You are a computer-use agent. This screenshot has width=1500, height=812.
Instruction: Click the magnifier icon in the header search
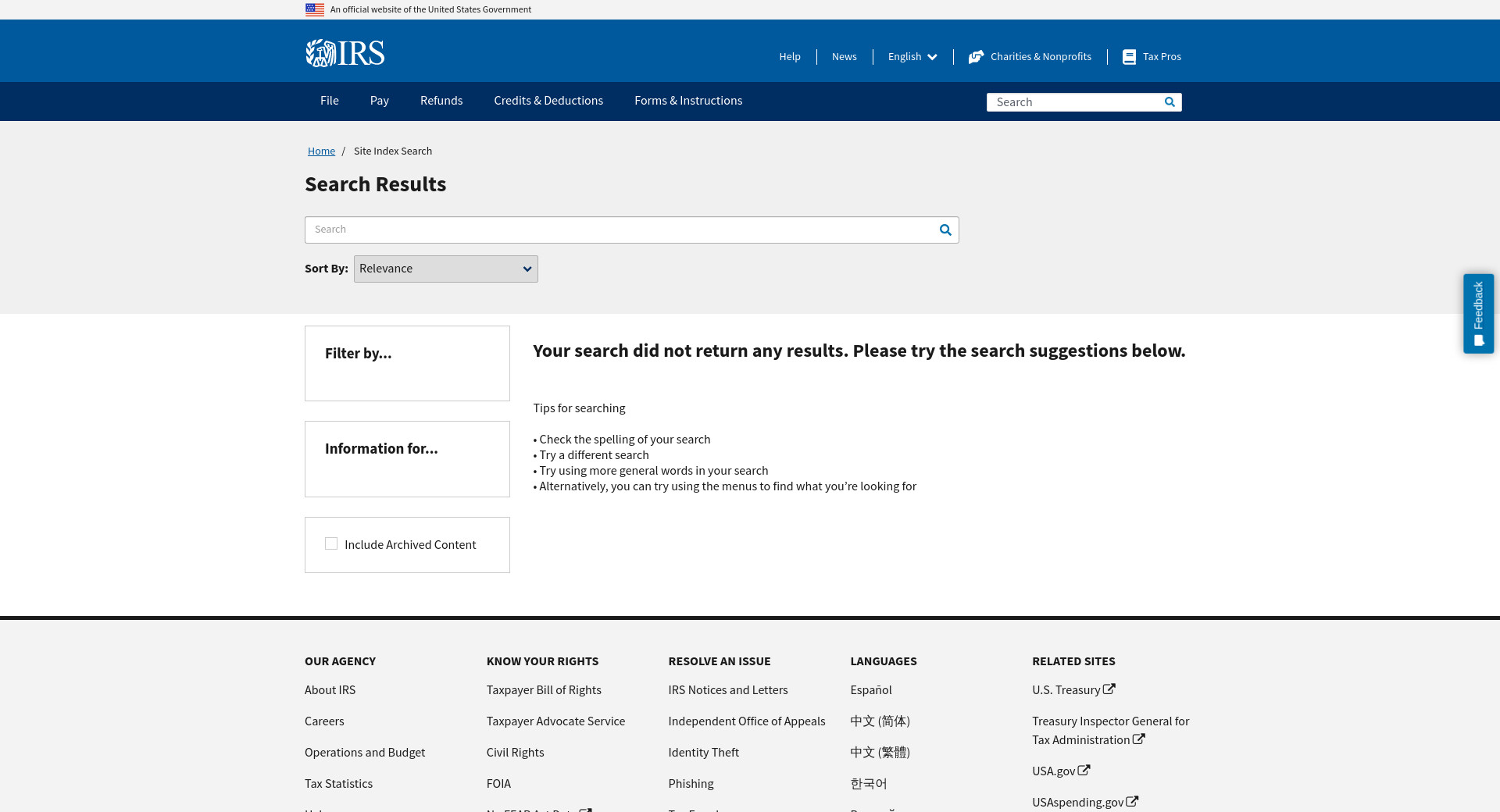pos(1170,102)
